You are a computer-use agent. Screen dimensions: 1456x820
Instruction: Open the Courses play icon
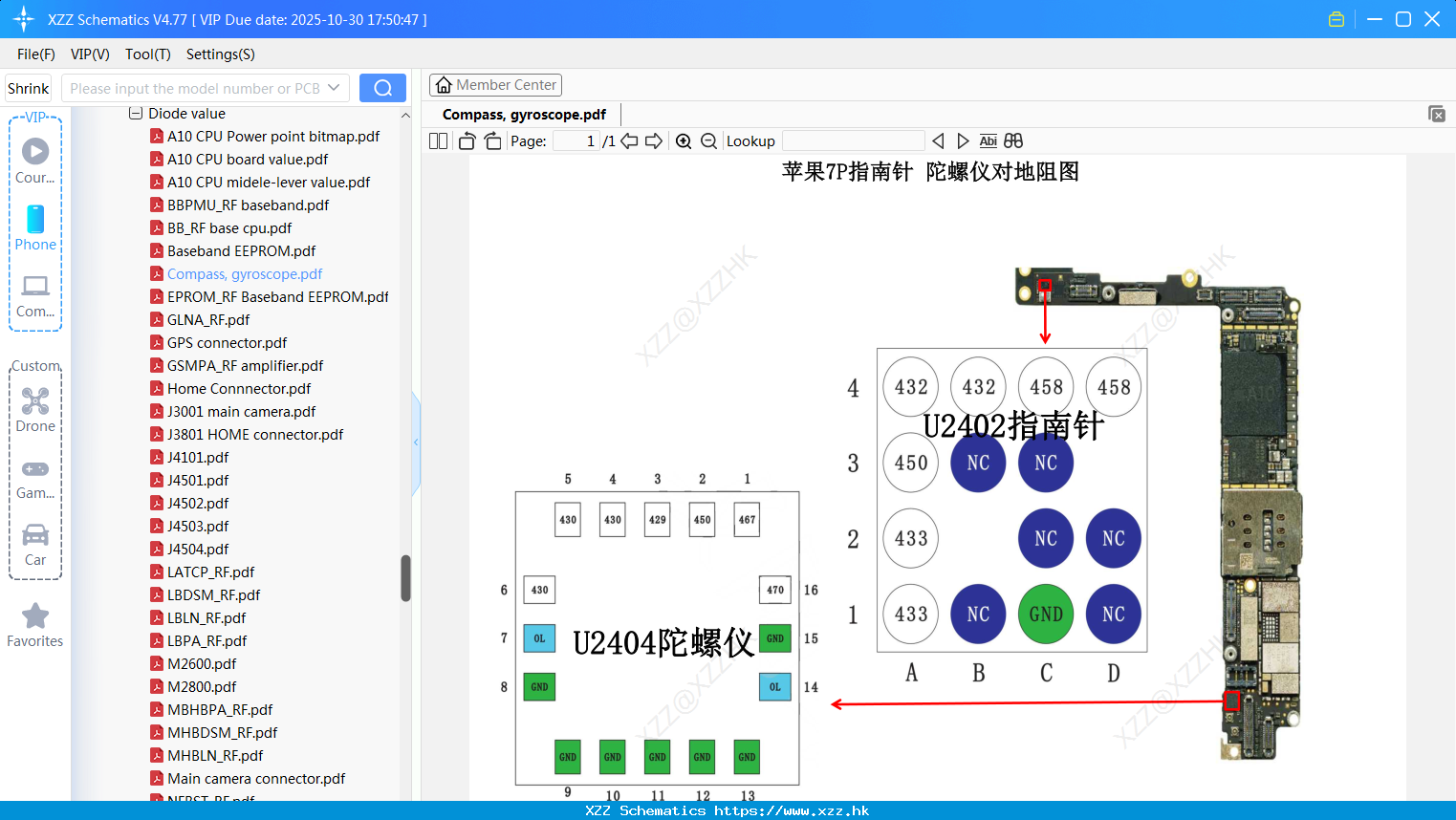(x=35, y=151)
